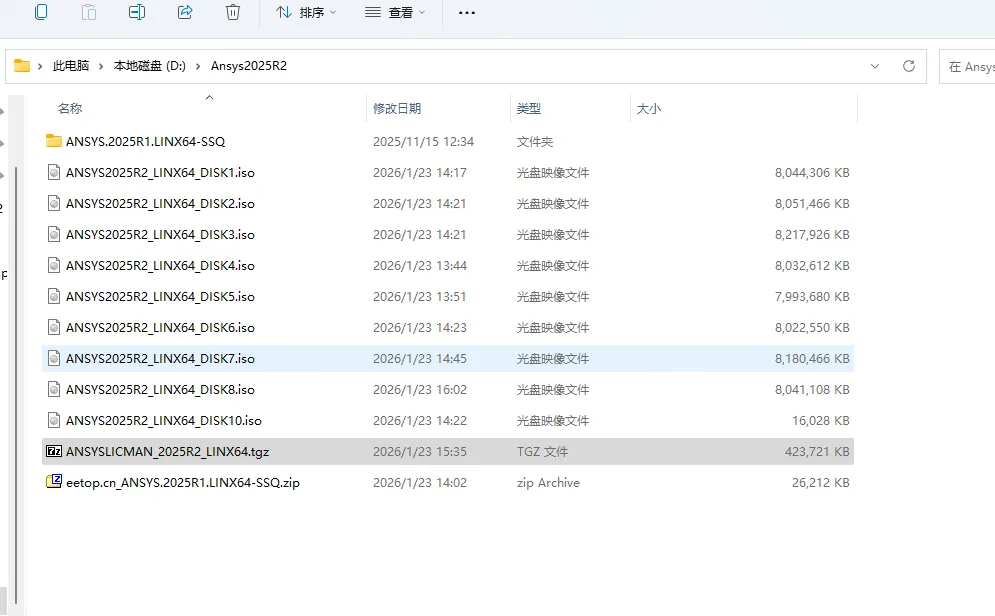995x616 pixels.
Task: Select ANSYS2025R2_LINX64_DISK8.iso file name
Action: pyautogui.click(x=160, y=390)
